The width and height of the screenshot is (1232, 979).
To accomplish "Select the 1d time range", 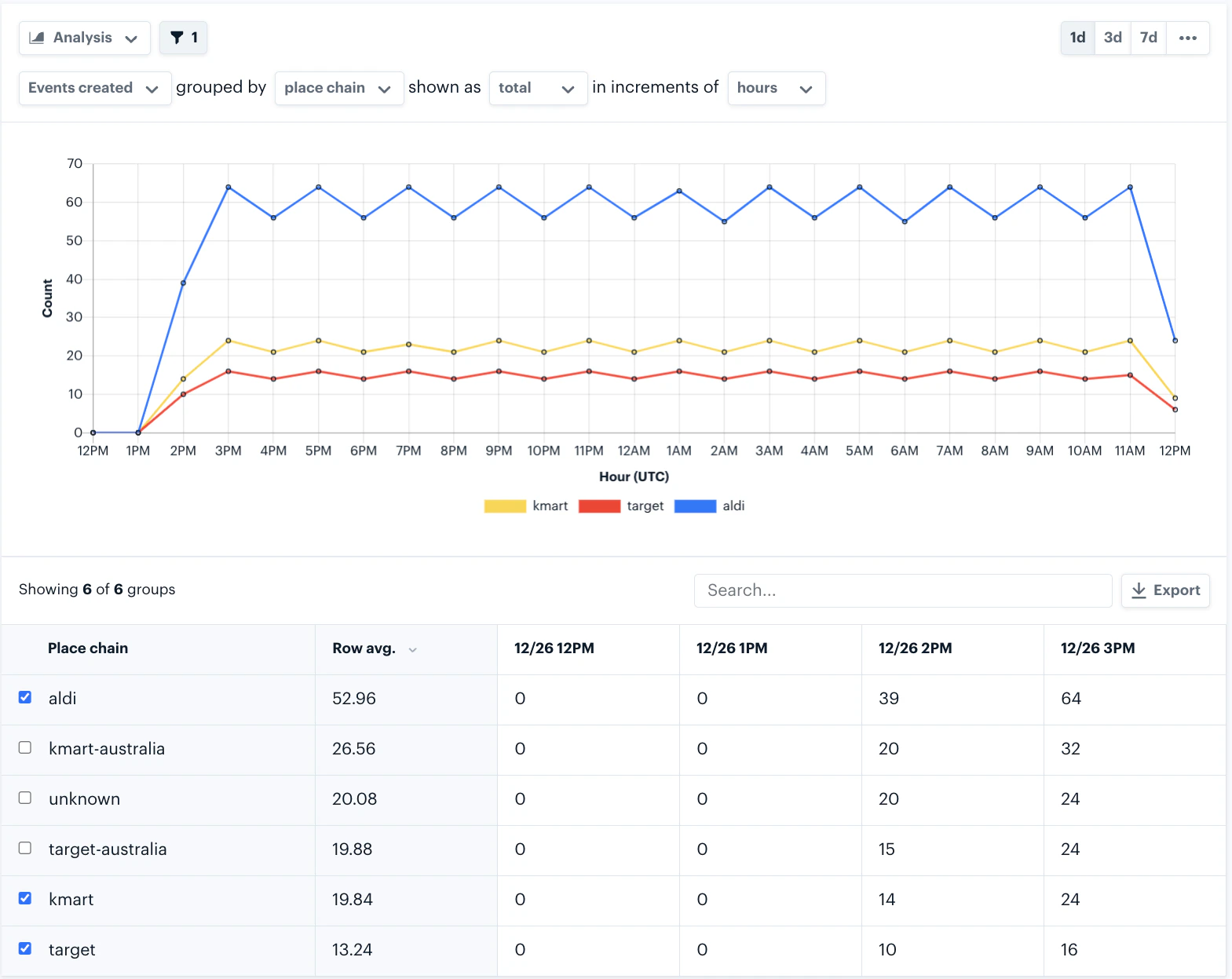I will (1077, 38).
